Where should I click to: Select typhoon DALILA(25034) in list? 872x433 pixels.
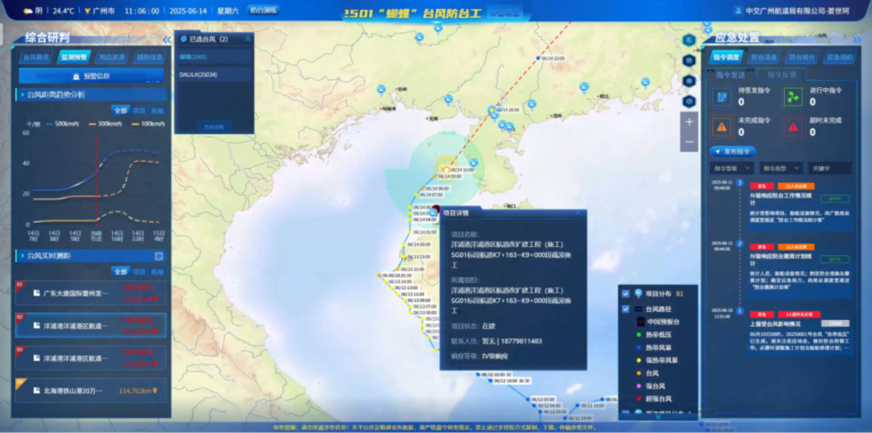(x=214, y=74)
